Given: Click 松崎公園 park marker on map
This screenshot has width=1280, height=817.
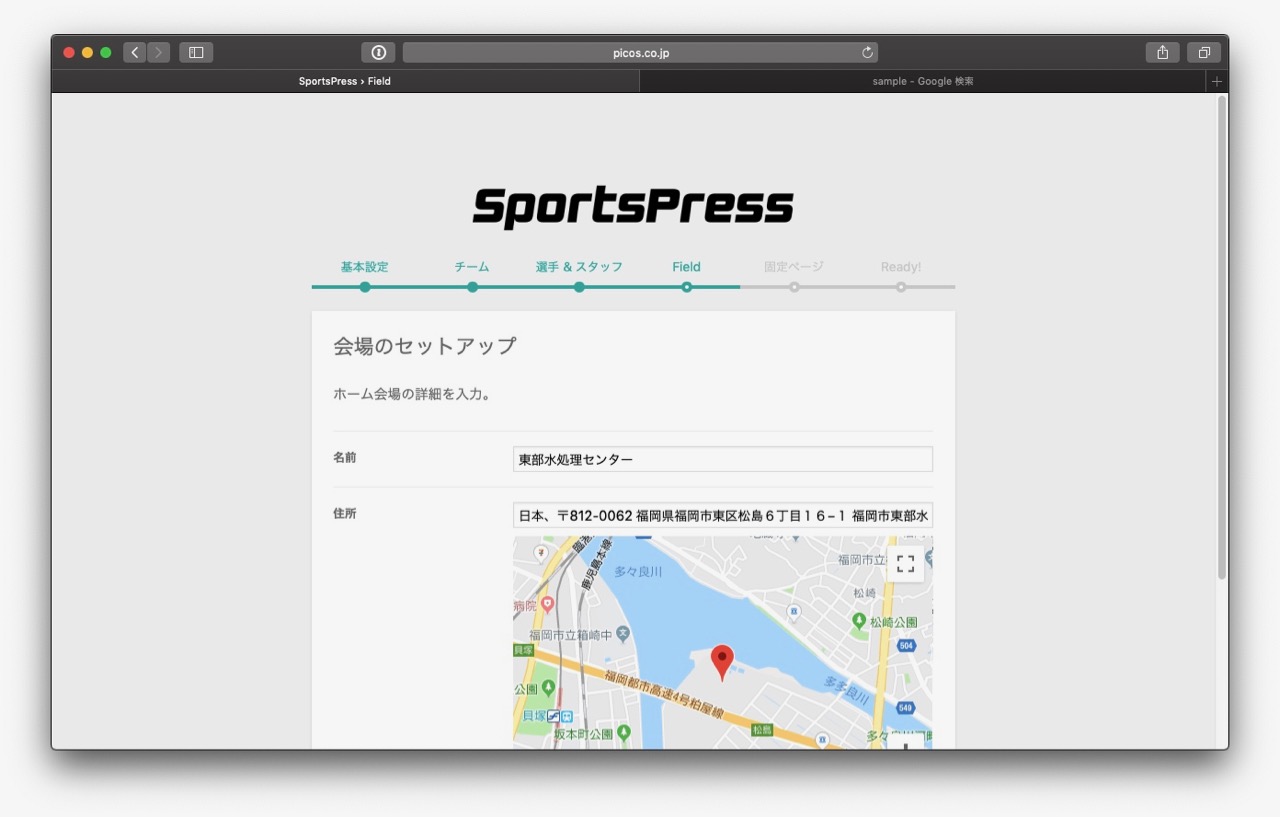Looking at the screenshot, I should (859, 621).
